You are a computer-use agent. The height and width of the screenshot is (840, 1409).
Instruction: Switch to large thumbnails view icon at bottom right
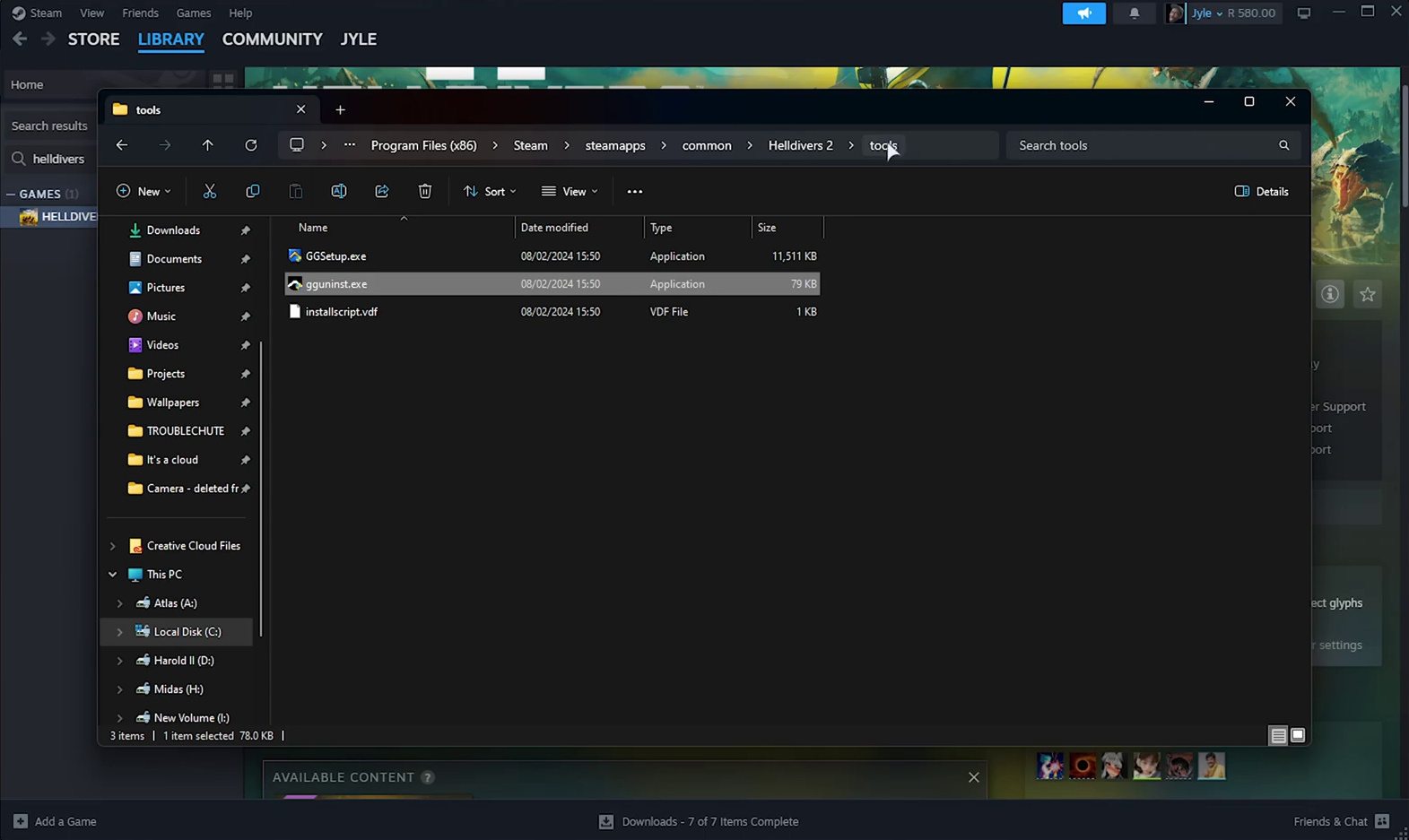(1298, 735)
